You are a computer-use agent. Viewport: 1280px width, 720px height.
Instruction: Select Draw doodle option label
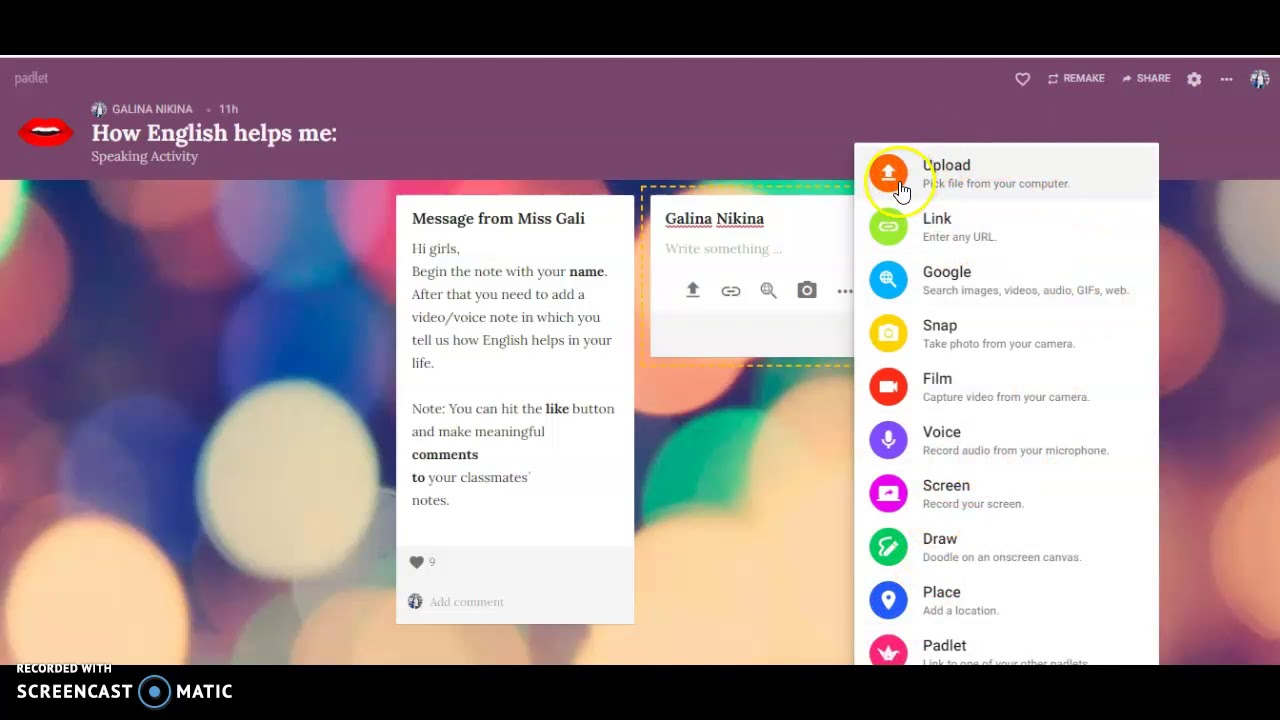pyautogui.click(x=940, y=539)
